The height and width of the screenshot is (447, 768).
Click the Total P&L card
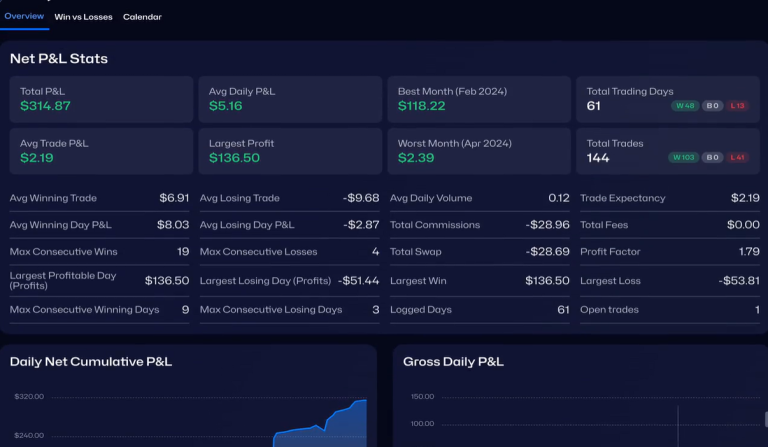[x=100, y=99]
